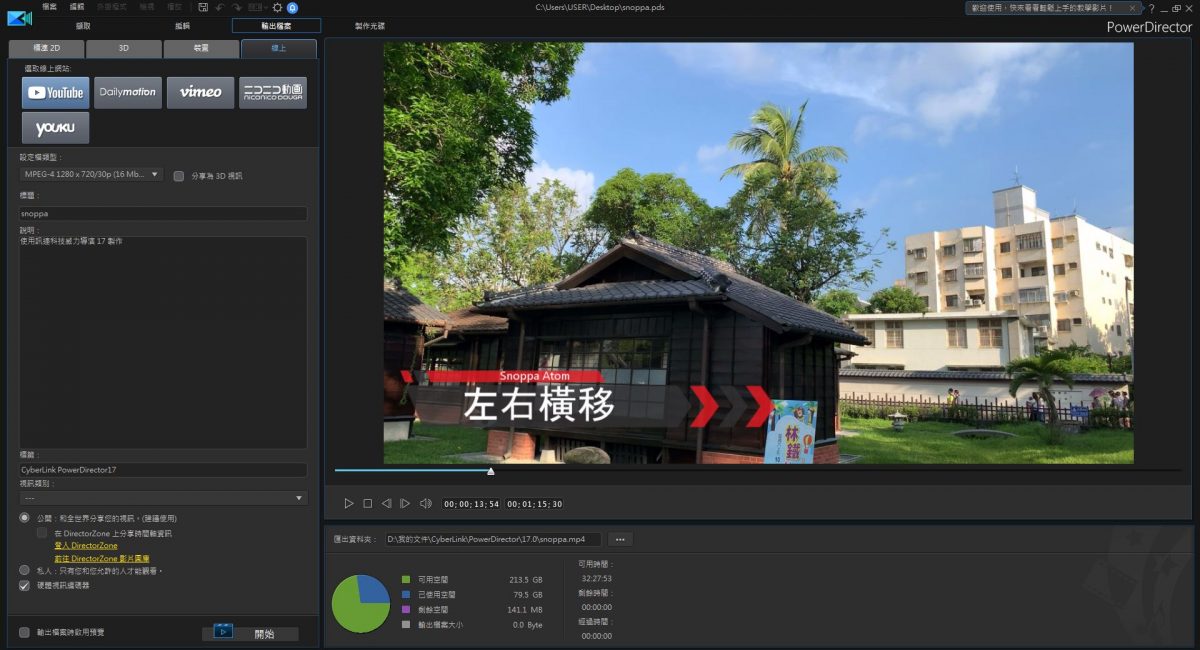Open the notification bell icon
Viewport: 1200px width, 650px height.
pos(292,7)
